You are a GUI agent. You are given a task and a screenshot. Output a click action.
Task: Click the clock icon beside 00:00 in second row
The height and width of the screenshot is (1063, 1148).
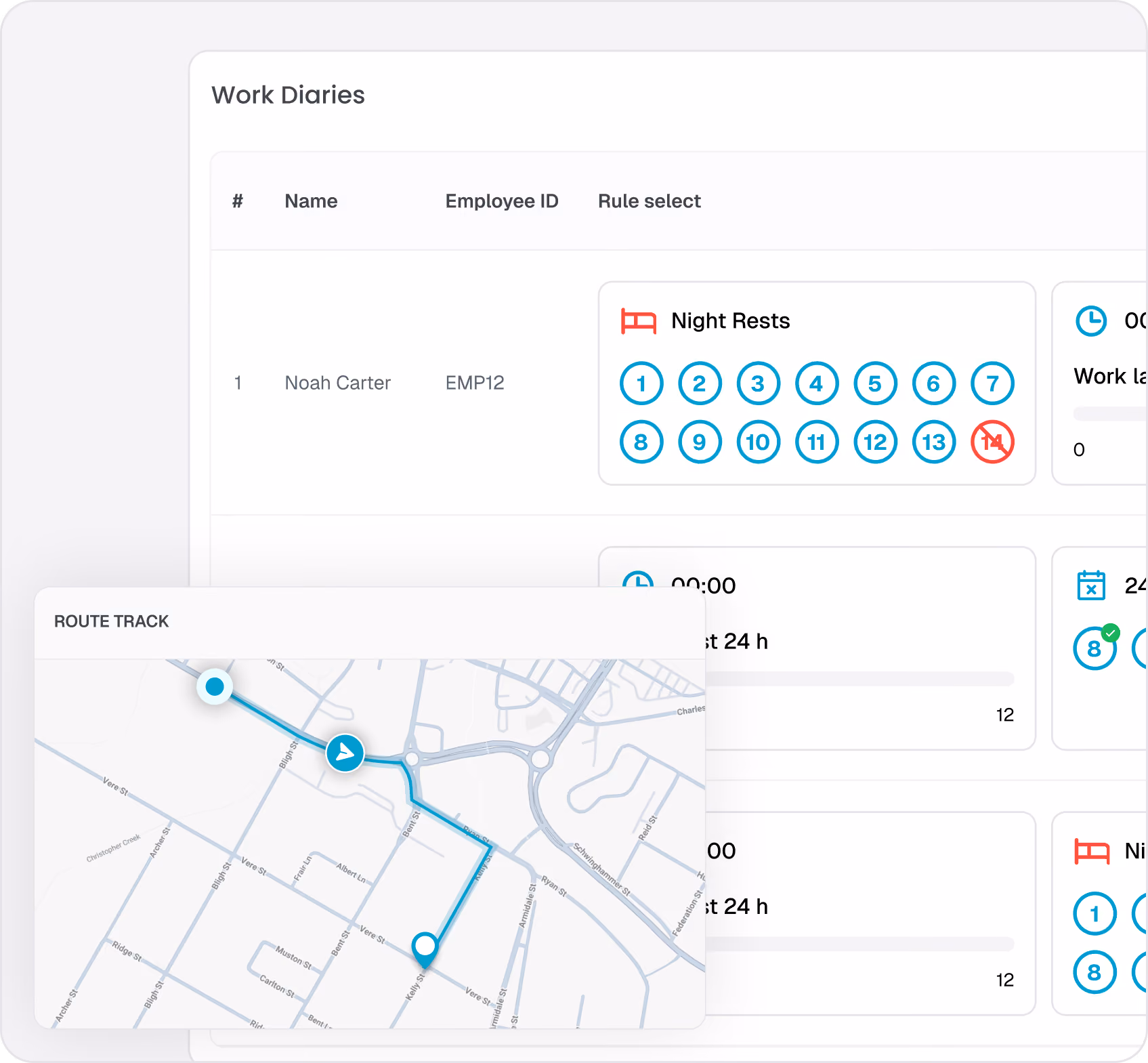pyautogui.click(x=638, y=580)
